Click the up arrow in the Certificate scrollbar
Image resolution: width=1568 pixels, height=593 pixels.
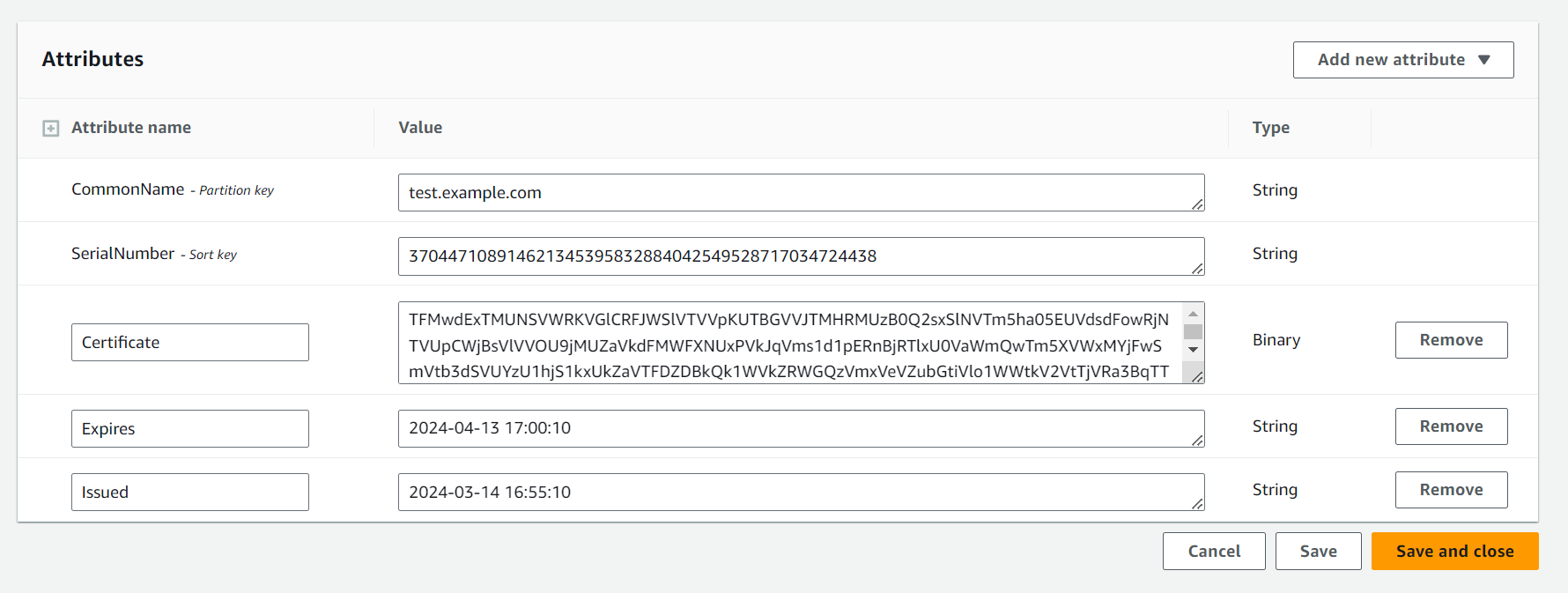click(1194, 314)
